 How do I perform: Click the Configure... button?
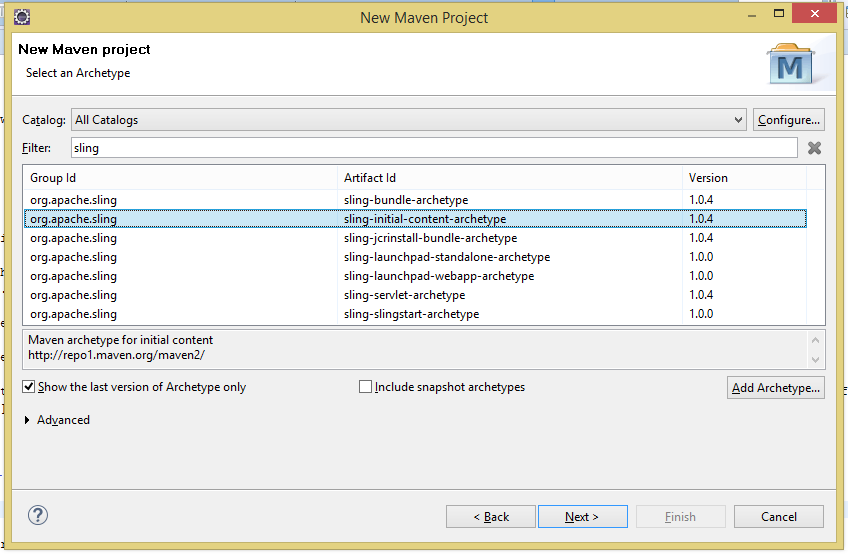pos(789,120)
